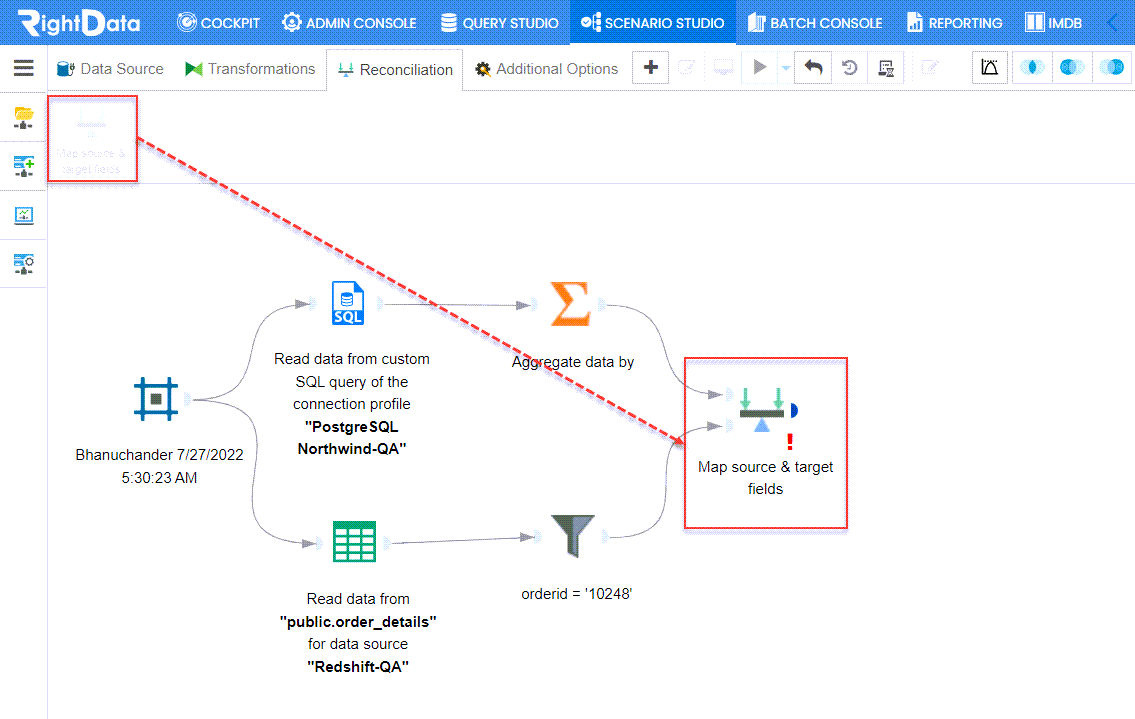Click the run play button
Viewport: 1135px width, 719px height.
tap(759, 67)
